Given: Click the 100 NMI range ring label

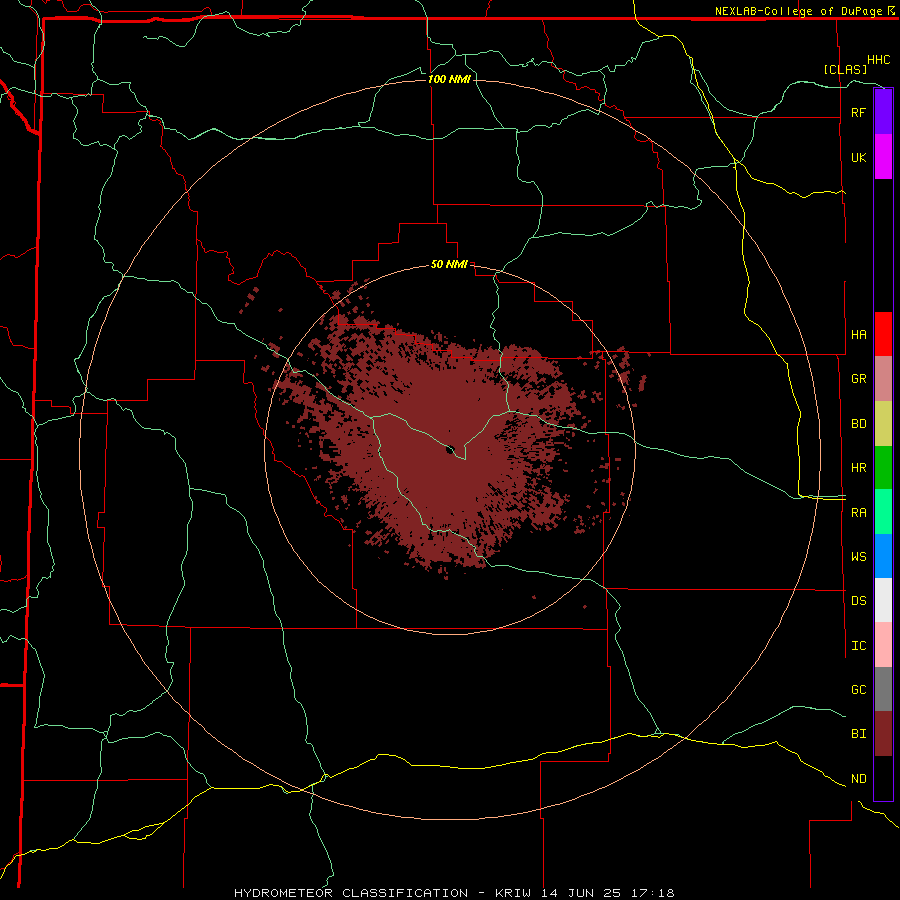Looking at the screenshot, I should pyautogui.click(x=449, y=79).
